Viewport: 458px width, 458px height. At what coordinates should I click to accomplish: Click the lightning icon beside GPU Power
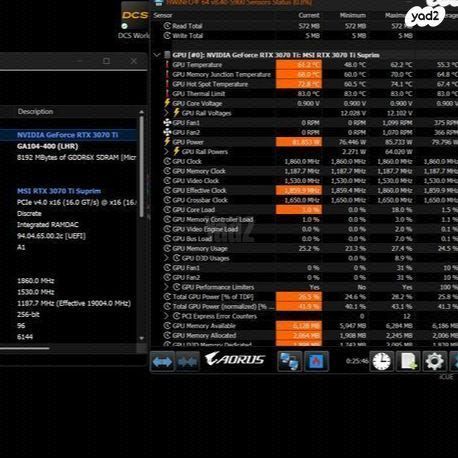(x=167, y=142)
